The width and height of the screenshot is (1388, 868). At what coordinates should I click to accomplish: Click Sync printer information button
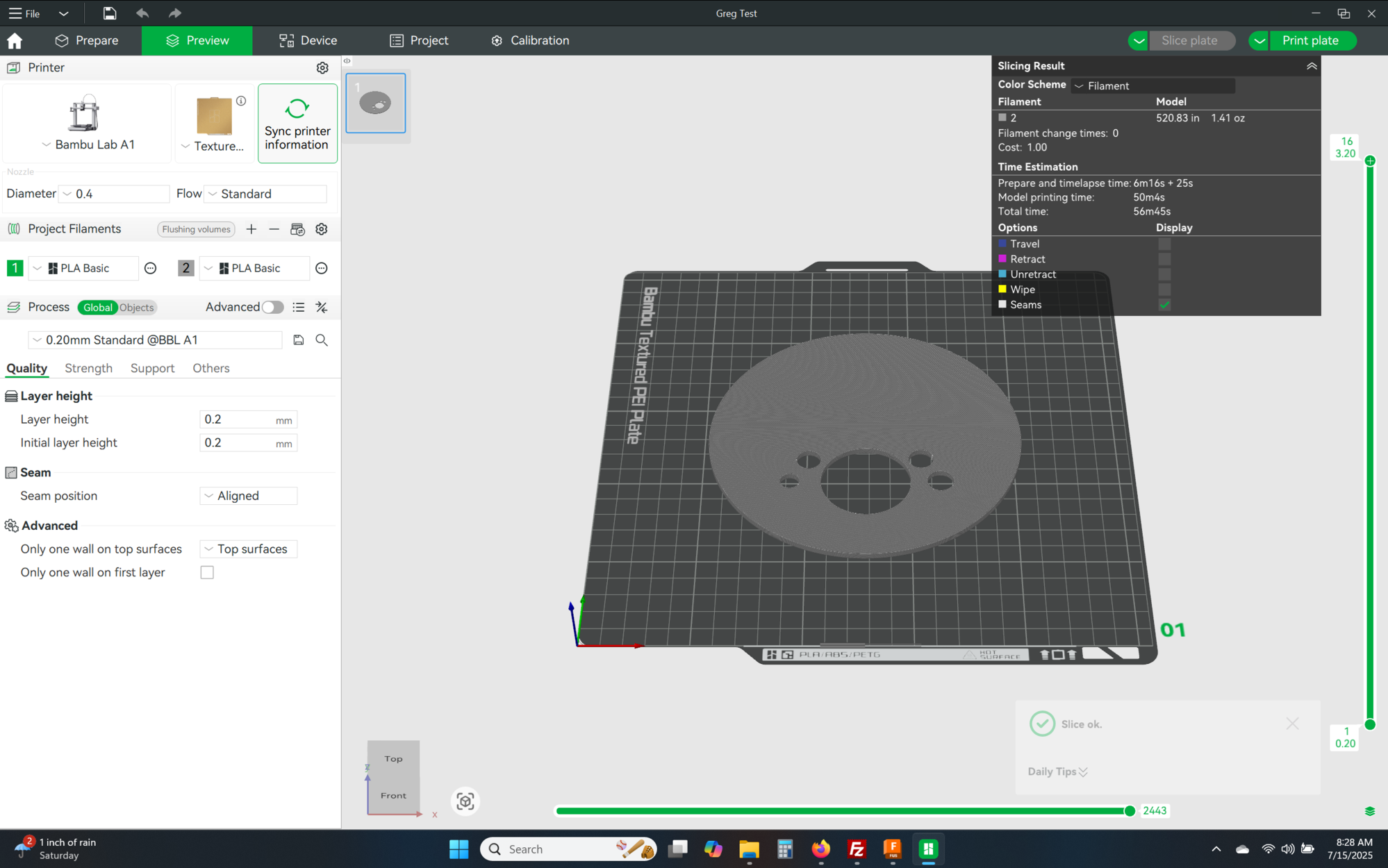(297, 124)
